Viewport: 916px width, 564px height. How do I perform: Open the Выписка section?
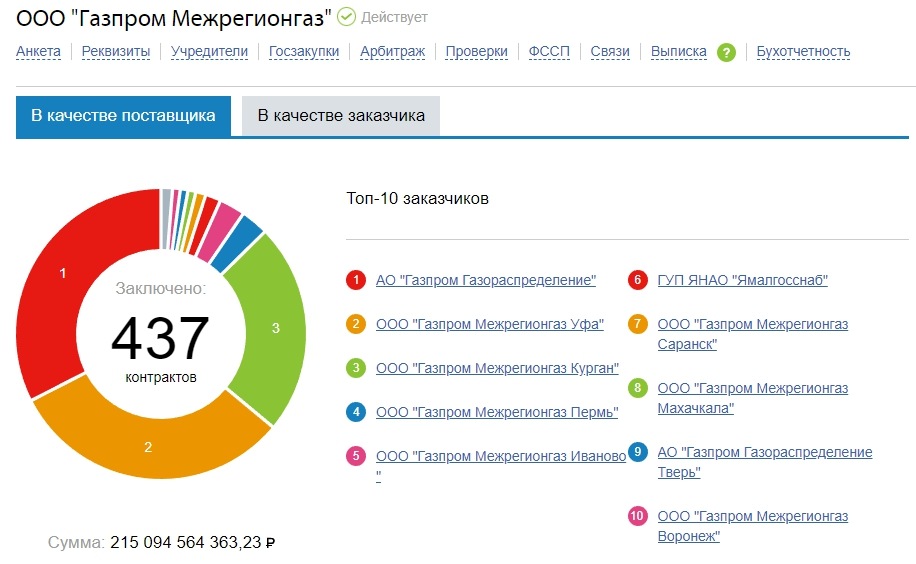(678, 51)
